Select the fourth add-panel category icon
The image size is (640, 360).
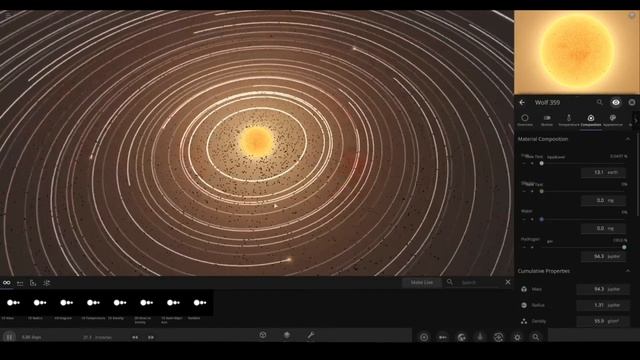click(x=47, y=283)
